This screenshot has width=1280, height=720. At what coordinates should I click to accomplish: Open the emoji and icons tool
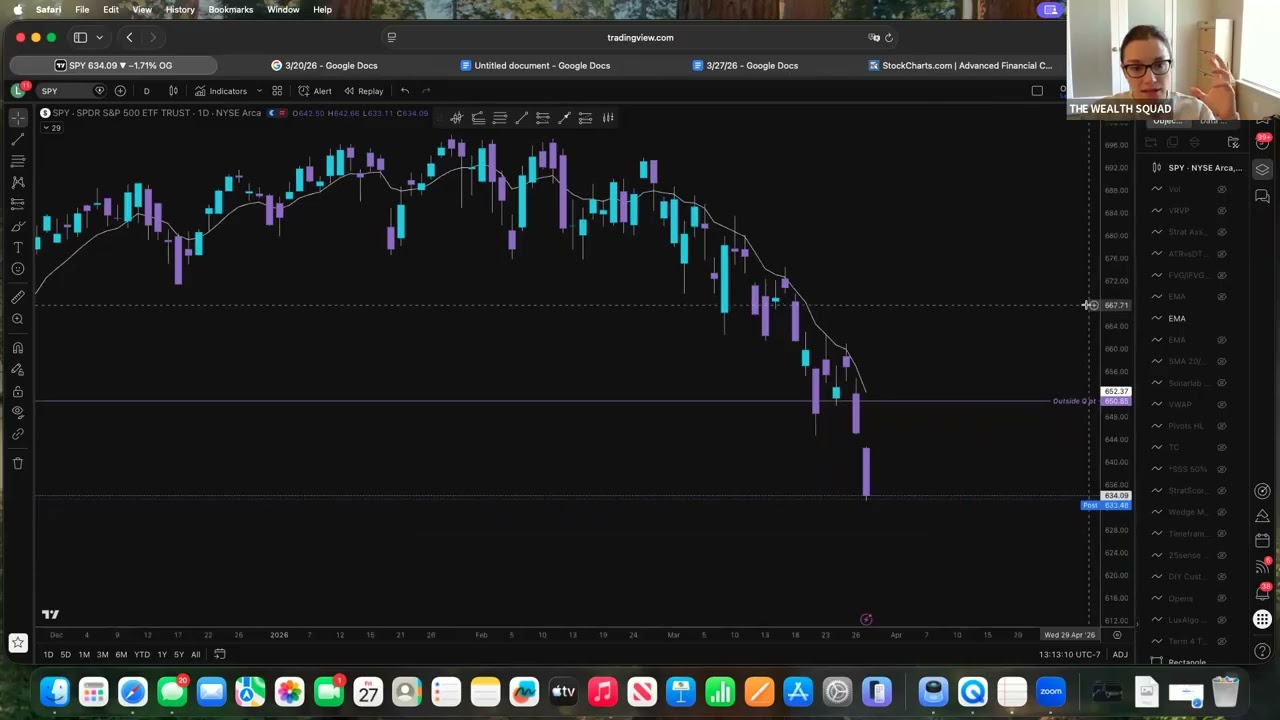pos(17,269)
